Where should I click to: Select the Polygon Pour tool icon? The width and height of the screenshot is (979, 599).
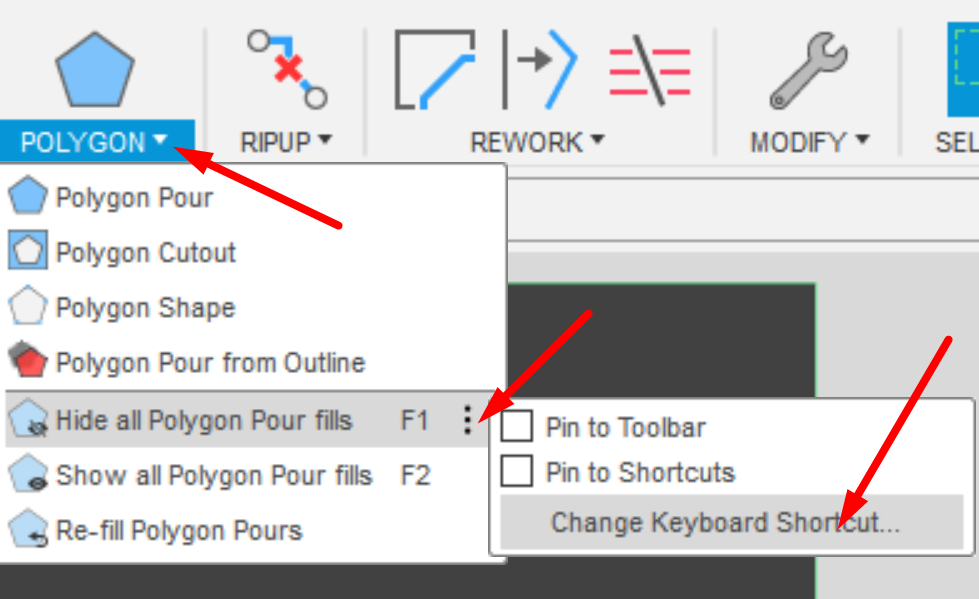coord(27,197)
